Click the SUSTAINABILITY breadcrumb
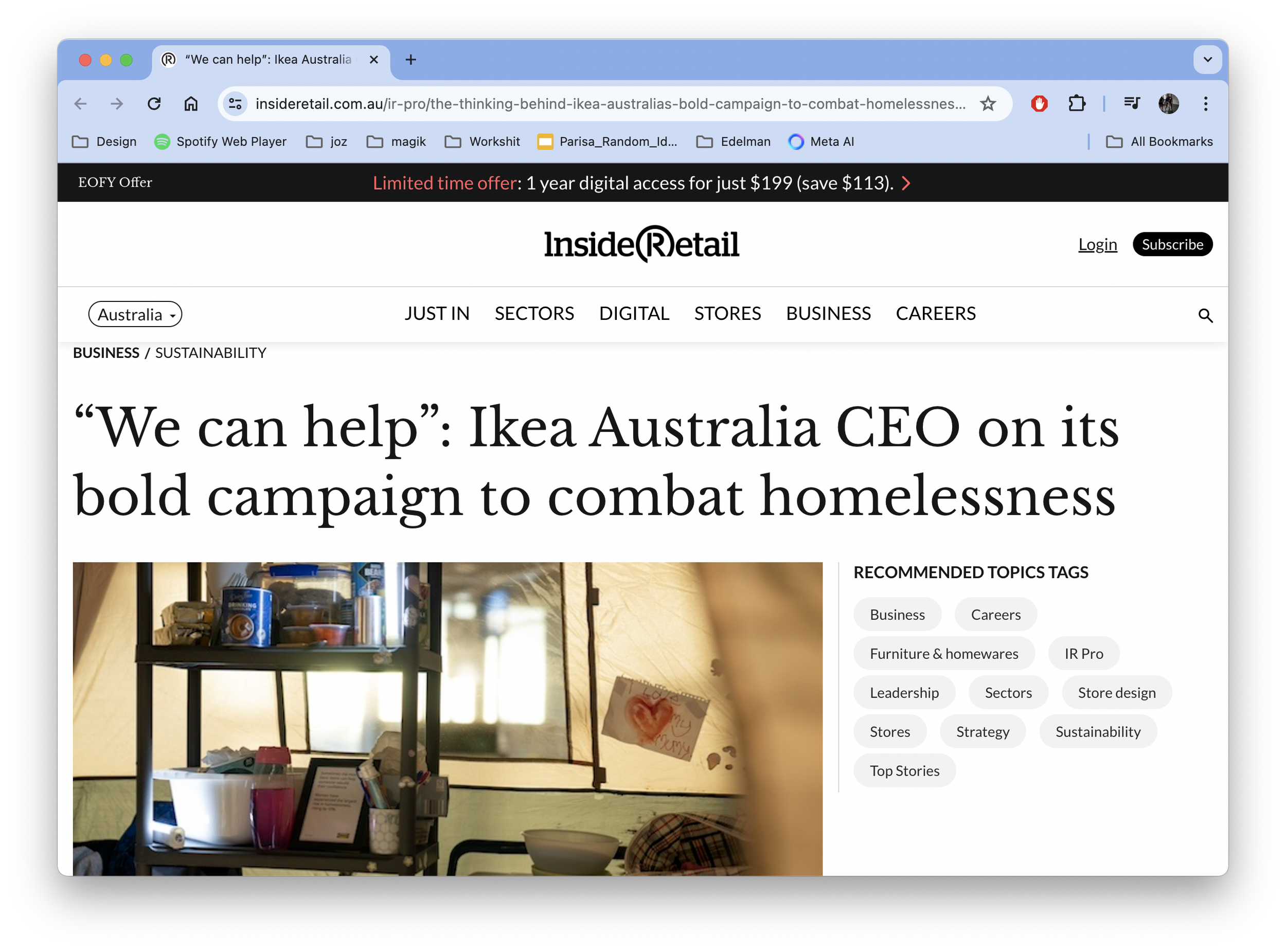 [211, 353]
